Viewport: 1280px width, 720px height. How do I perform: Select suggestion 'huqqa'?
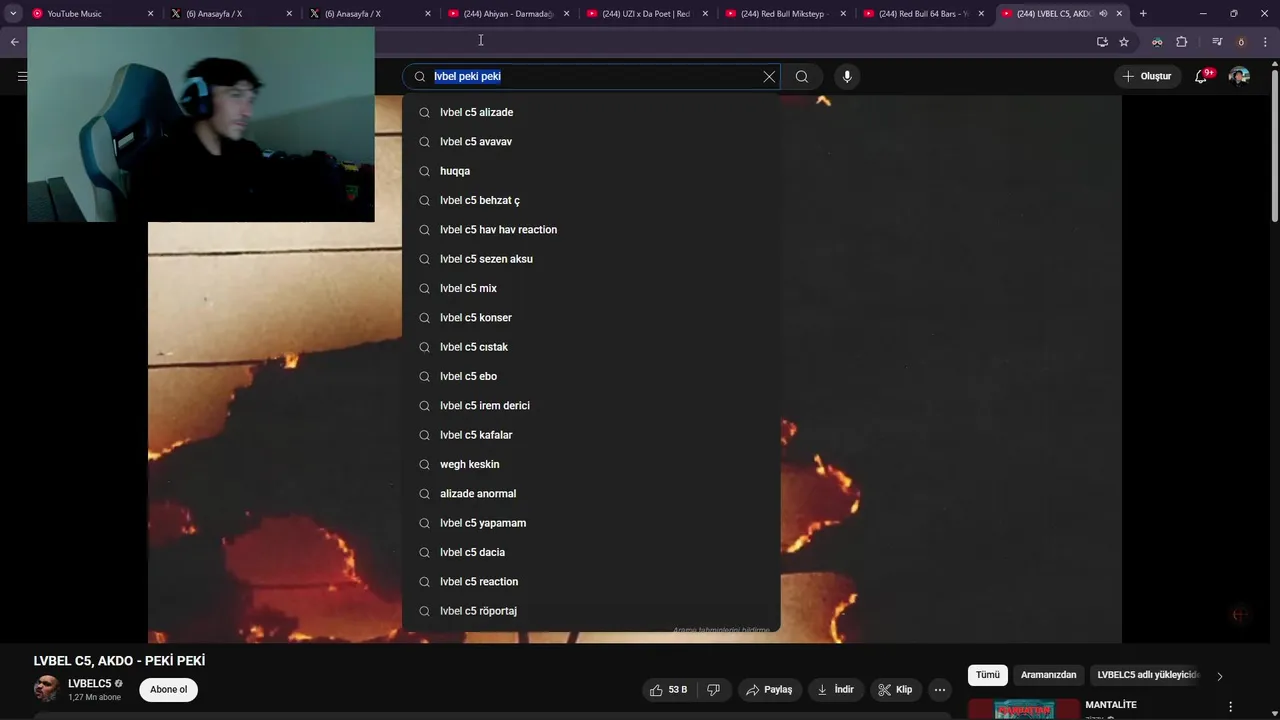[591, 171]
